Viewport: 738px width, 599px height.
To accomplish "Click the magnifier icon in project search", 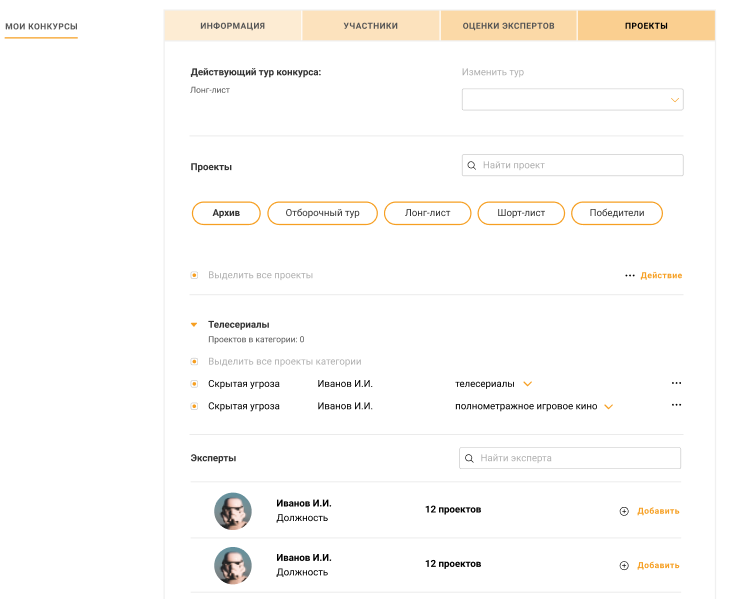I will pyautogui.click(x=471, y=165).
